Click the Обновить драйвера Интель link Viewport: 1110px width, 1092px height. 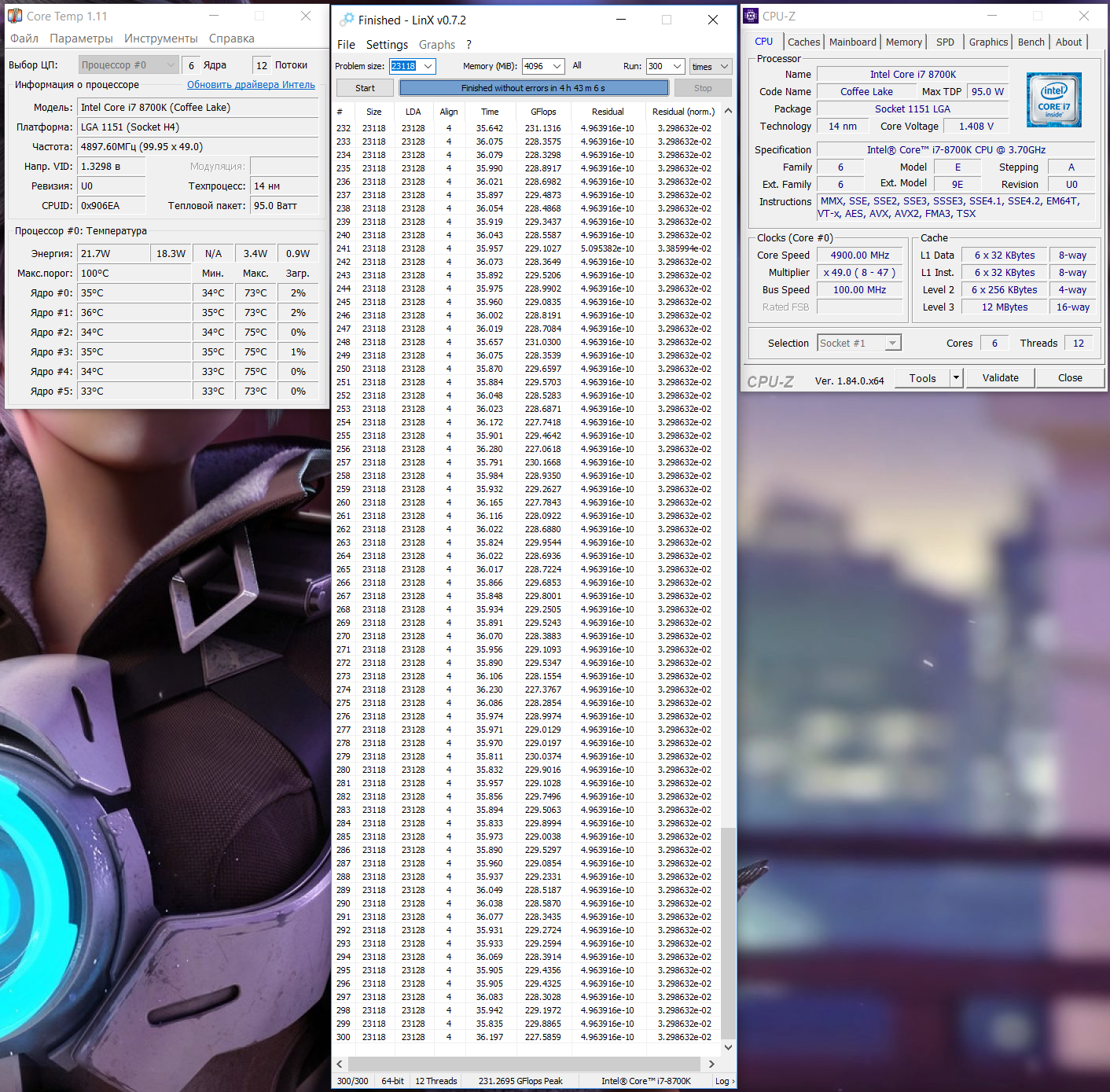click(251, 85)
